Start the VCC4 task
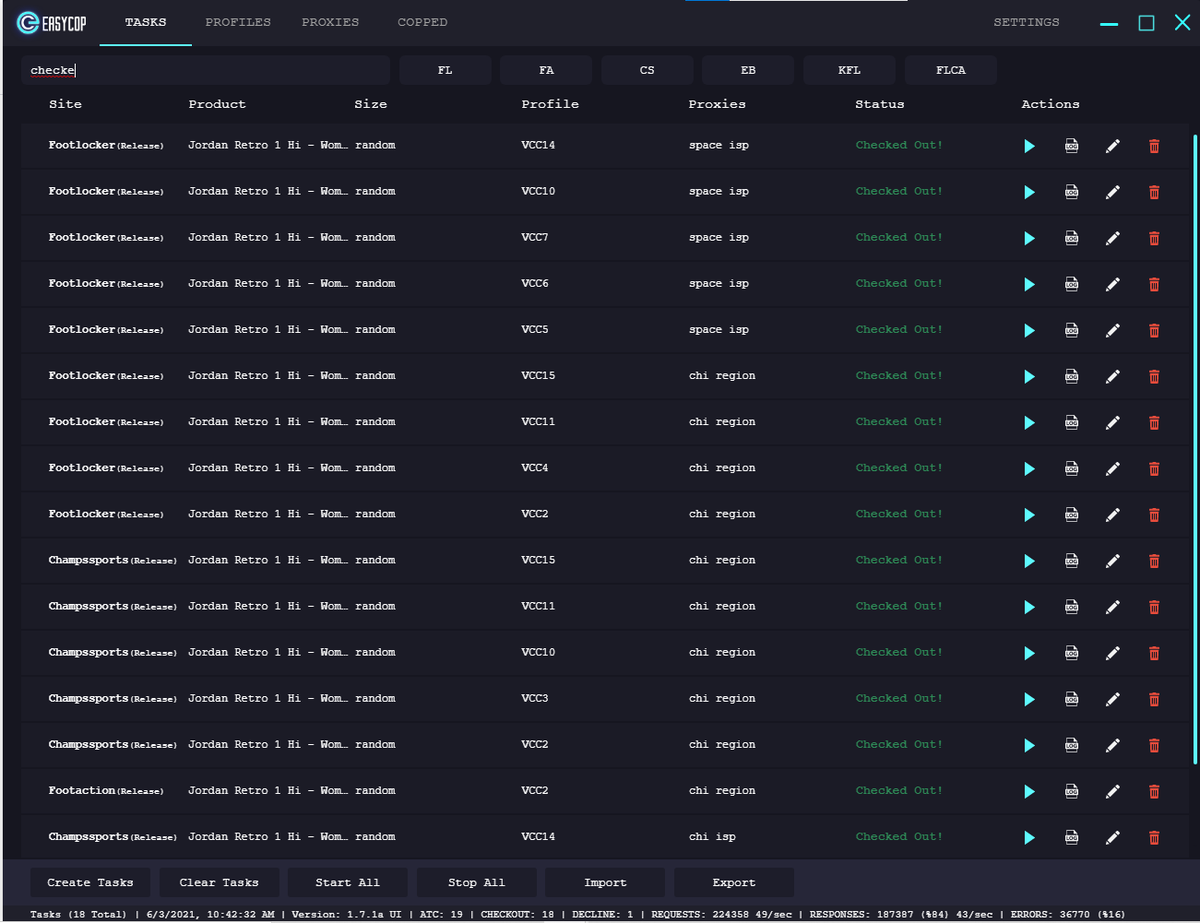 pos(1030,469)
